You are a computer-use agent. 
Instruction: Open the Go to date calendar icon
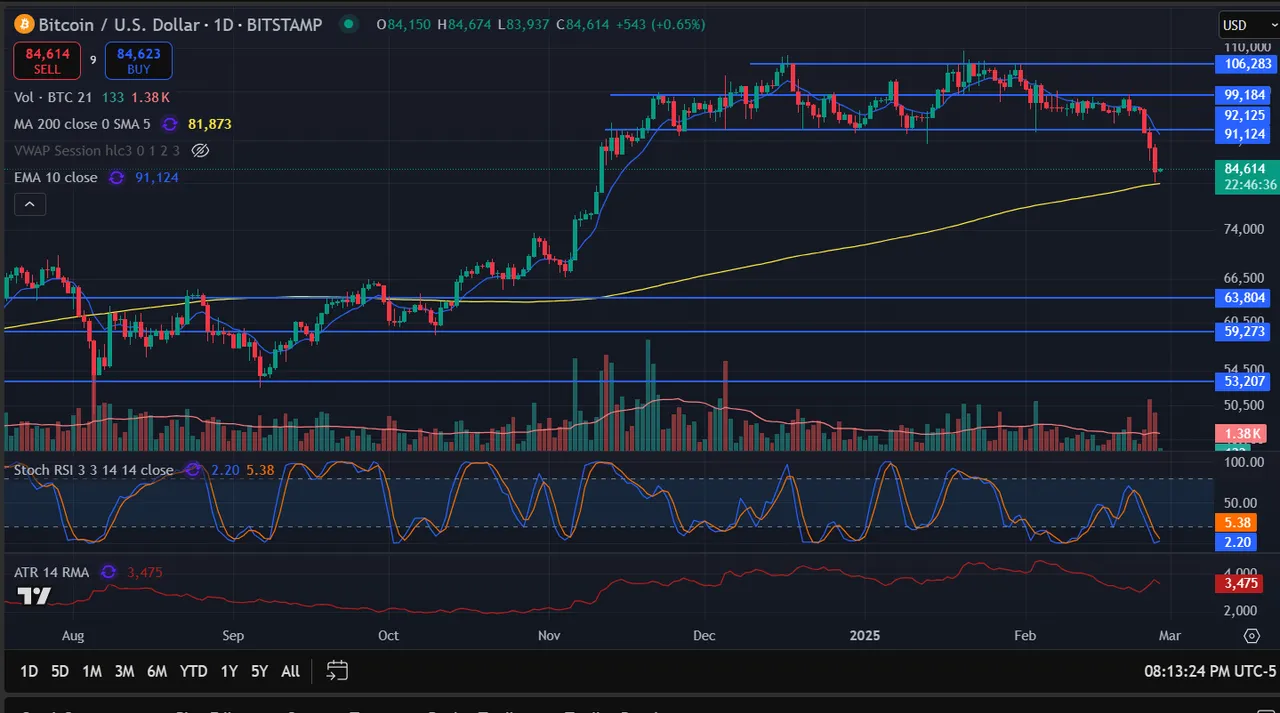click(x=337, y=670)
